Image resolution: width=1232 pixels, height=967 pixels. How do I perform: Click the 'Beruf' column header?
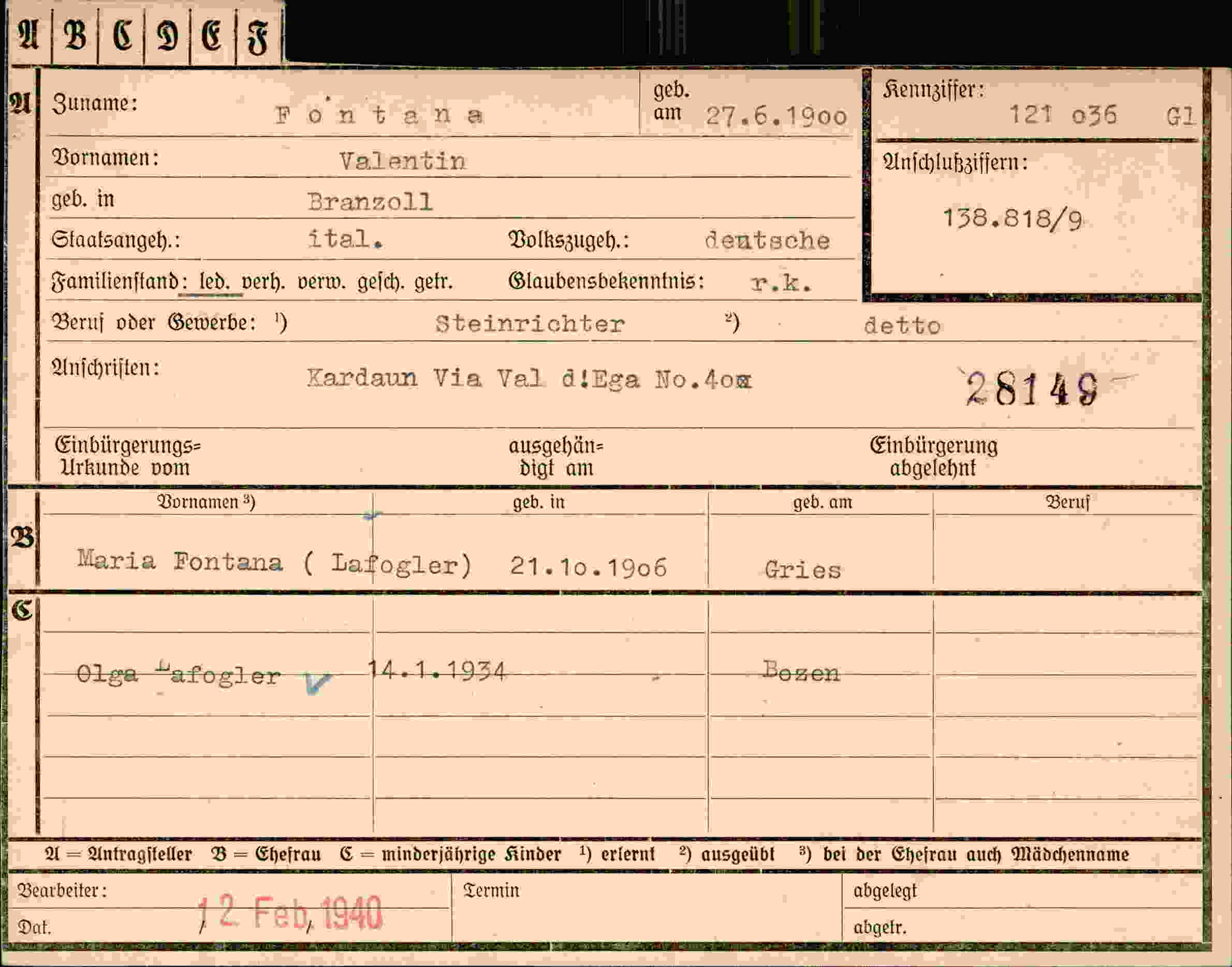click(1067, 502)
